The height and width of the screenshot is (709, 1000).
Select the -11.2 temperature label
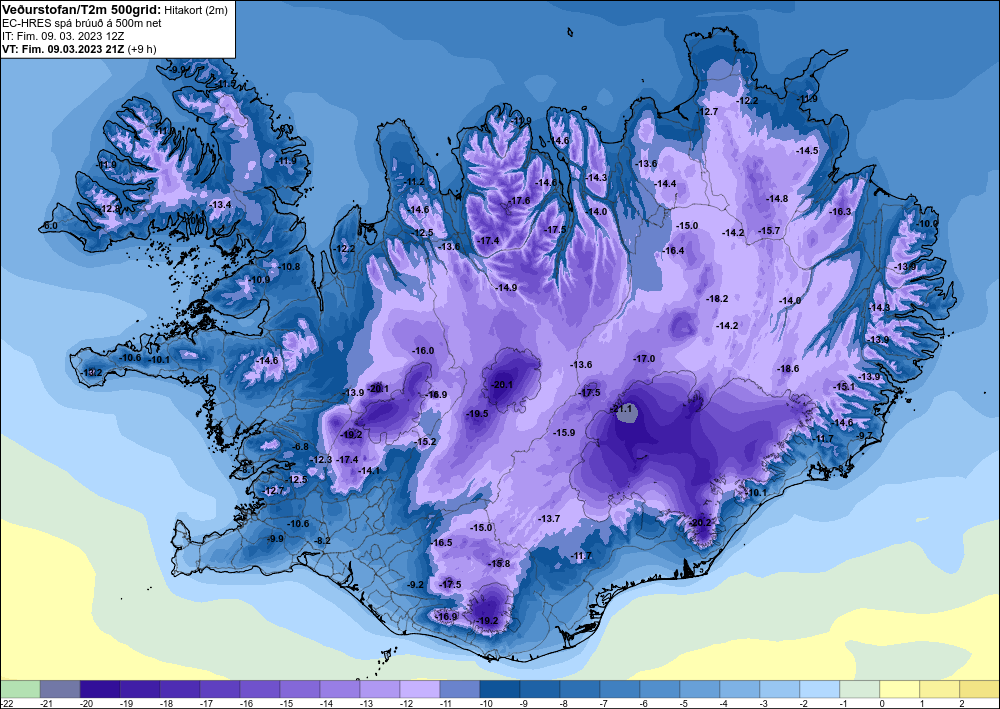415,182
